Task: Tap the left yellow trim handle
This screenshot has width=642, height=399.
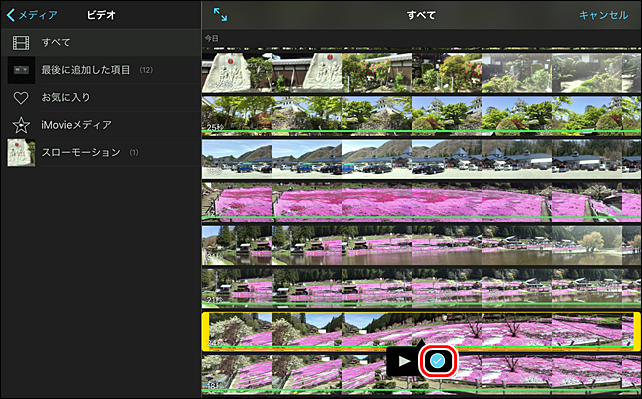Action: (x=205, y=331)
